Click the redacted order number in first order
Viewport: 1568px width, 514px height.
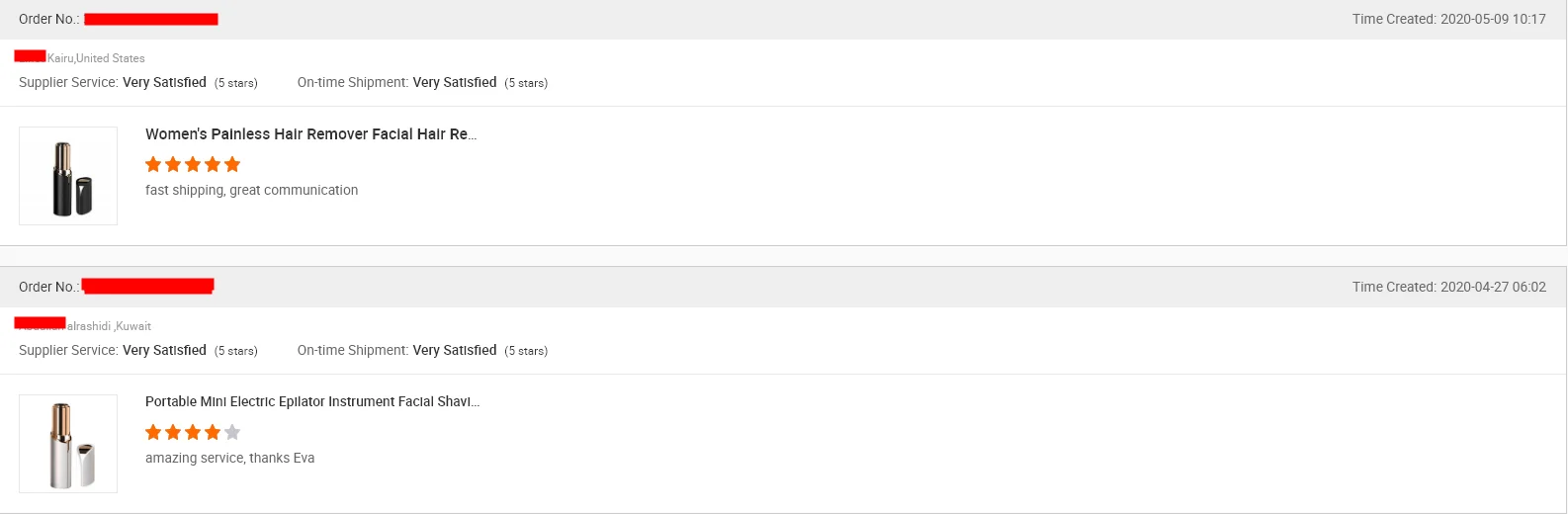(150, 19)
